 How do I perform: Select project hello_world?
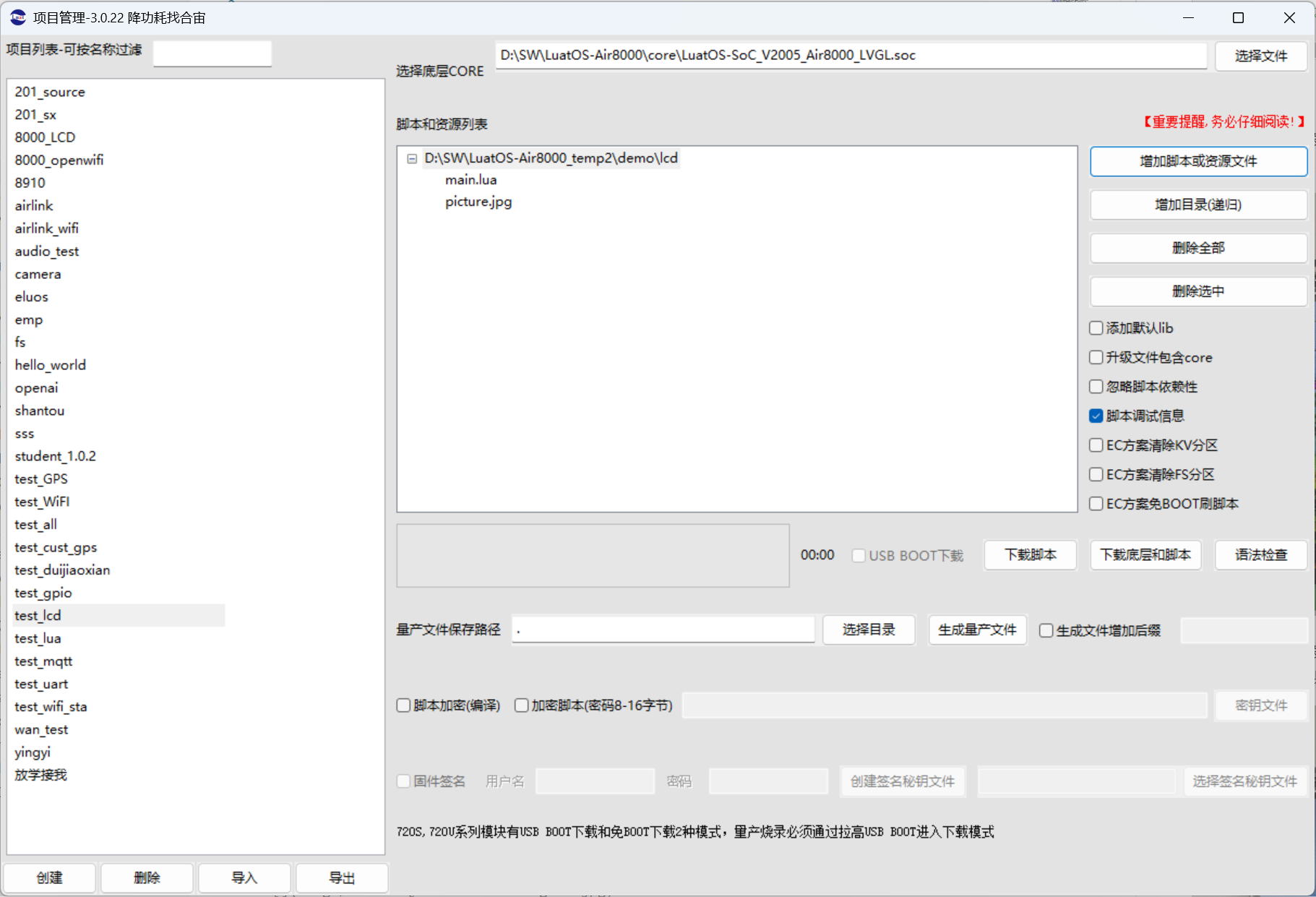coord(51,365)
